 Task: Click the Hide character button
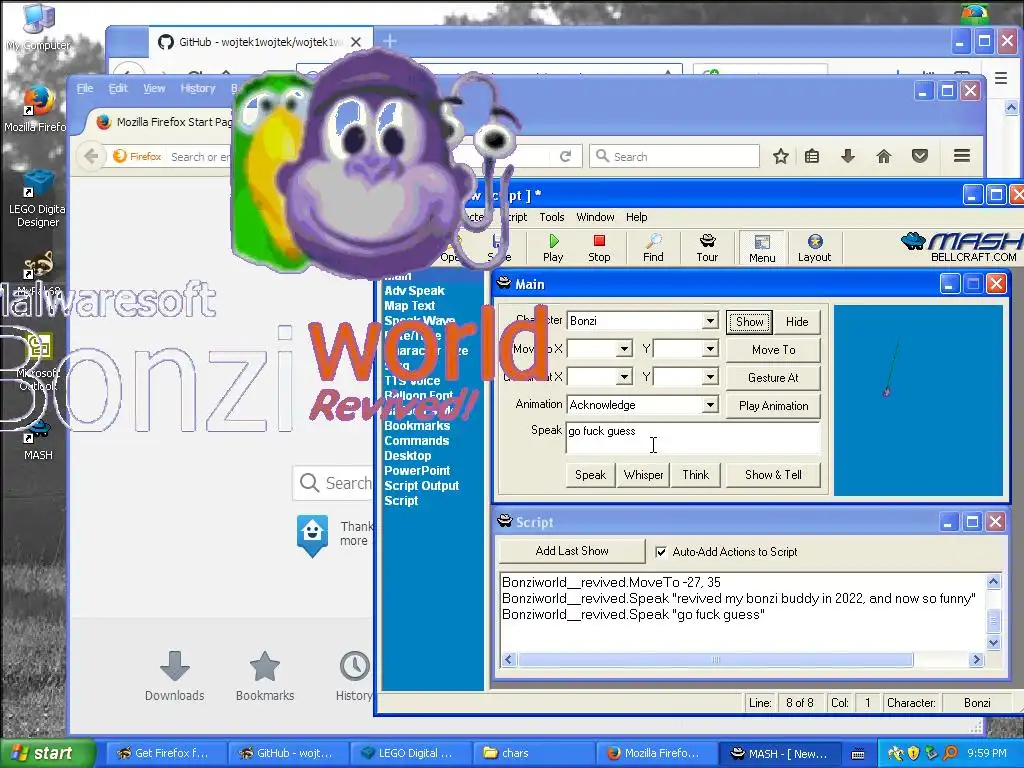click(x=797, y=321)
